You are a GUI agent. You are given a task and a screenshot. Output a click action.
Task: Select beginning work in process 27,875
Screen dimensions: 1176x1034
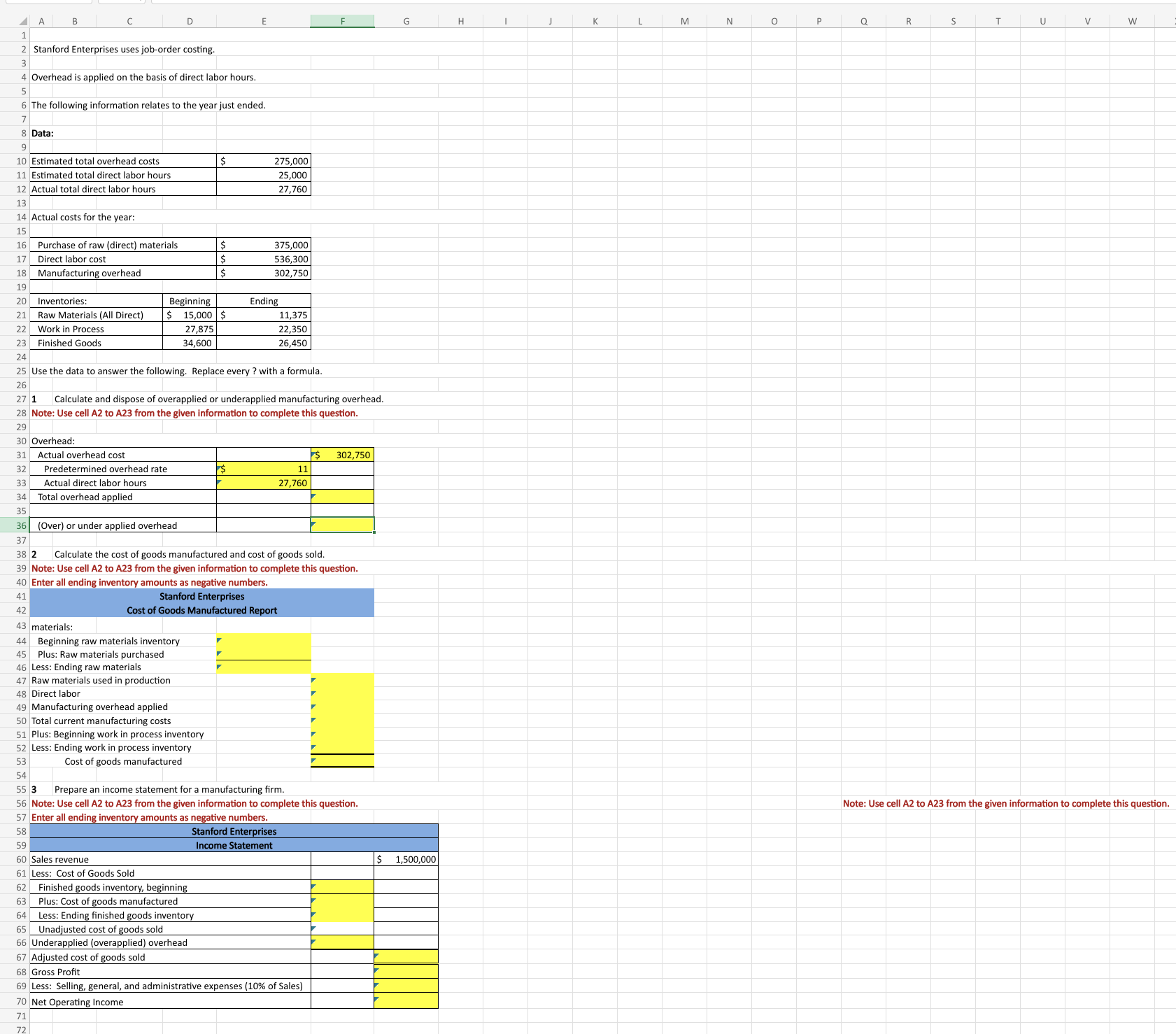click(190, 329)
